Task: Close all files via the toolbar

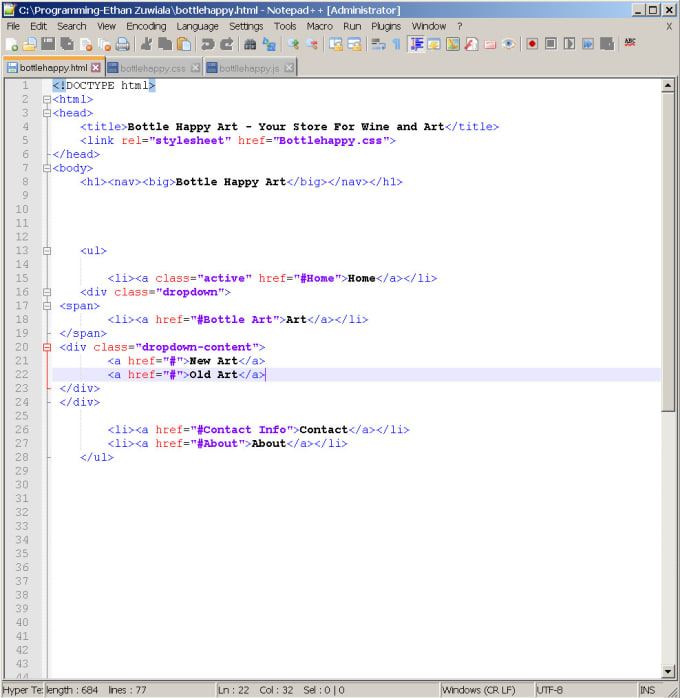Action: click(105, 44)
